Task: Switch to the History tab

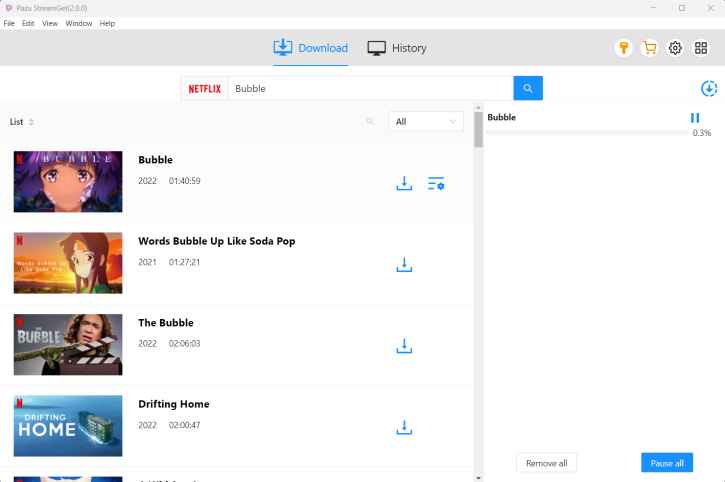Action: coord(397,48)
